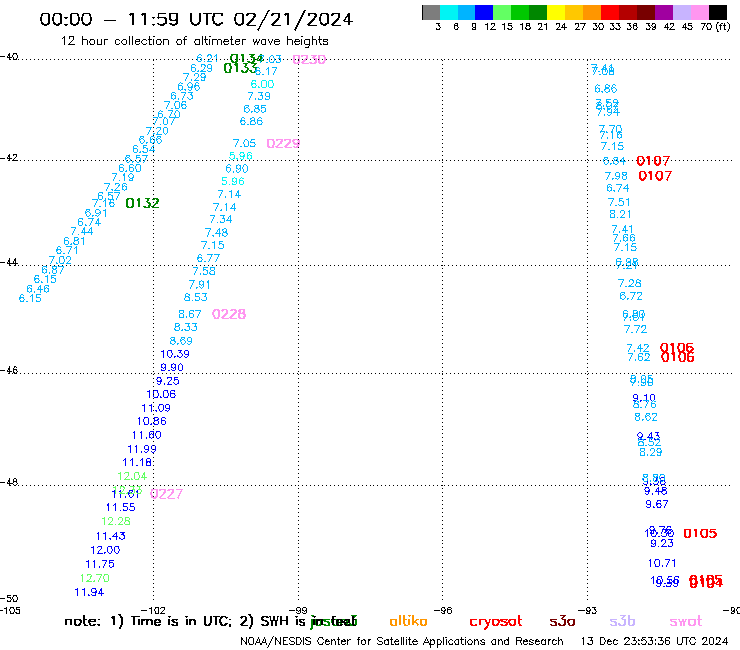Click the cyan 6 ft legend swatch

pyautogui.click(x=449, y=12)
